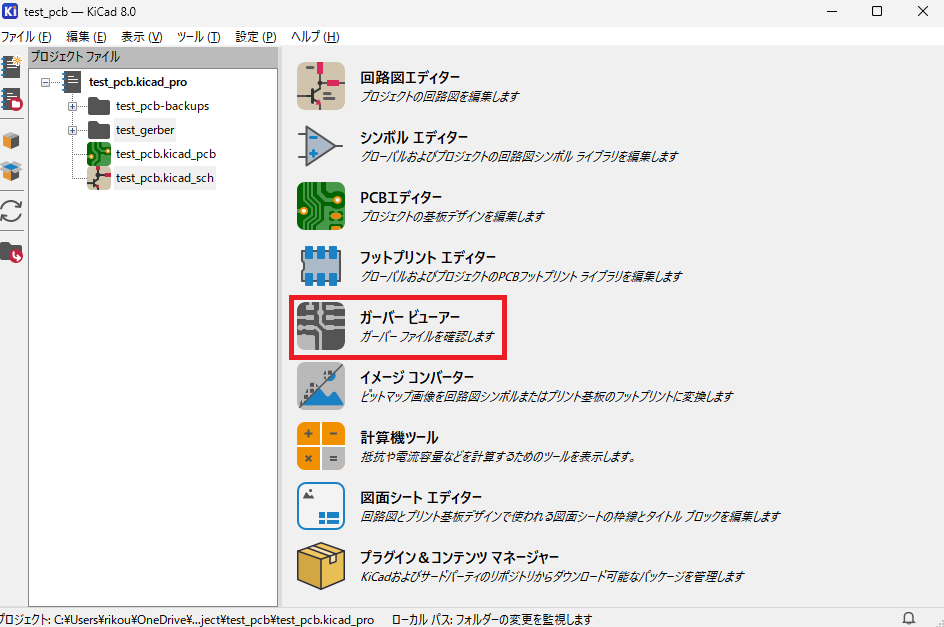Click the Unarchive project box icon

(11, 171)
